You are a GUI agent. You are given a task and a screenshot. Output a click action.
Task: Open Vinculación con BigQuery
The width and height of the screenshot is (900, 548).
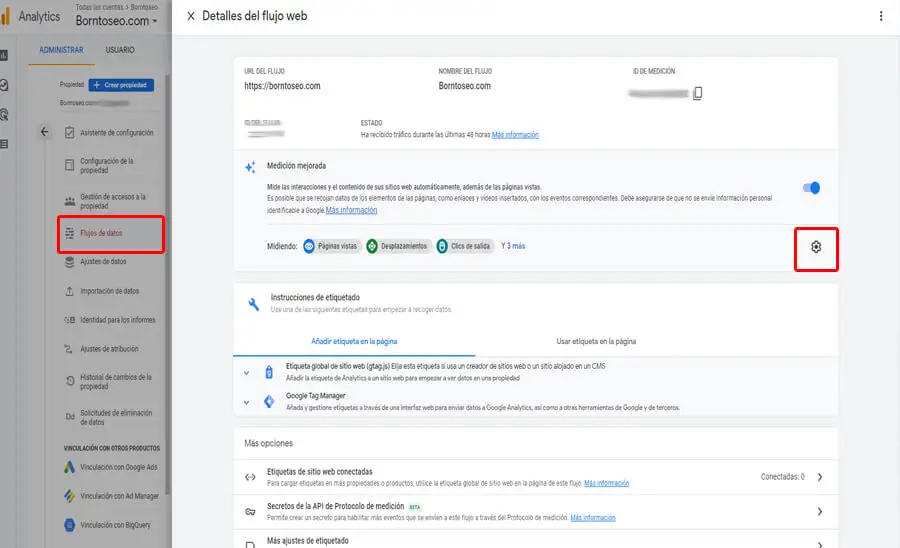tap(109, 525)
